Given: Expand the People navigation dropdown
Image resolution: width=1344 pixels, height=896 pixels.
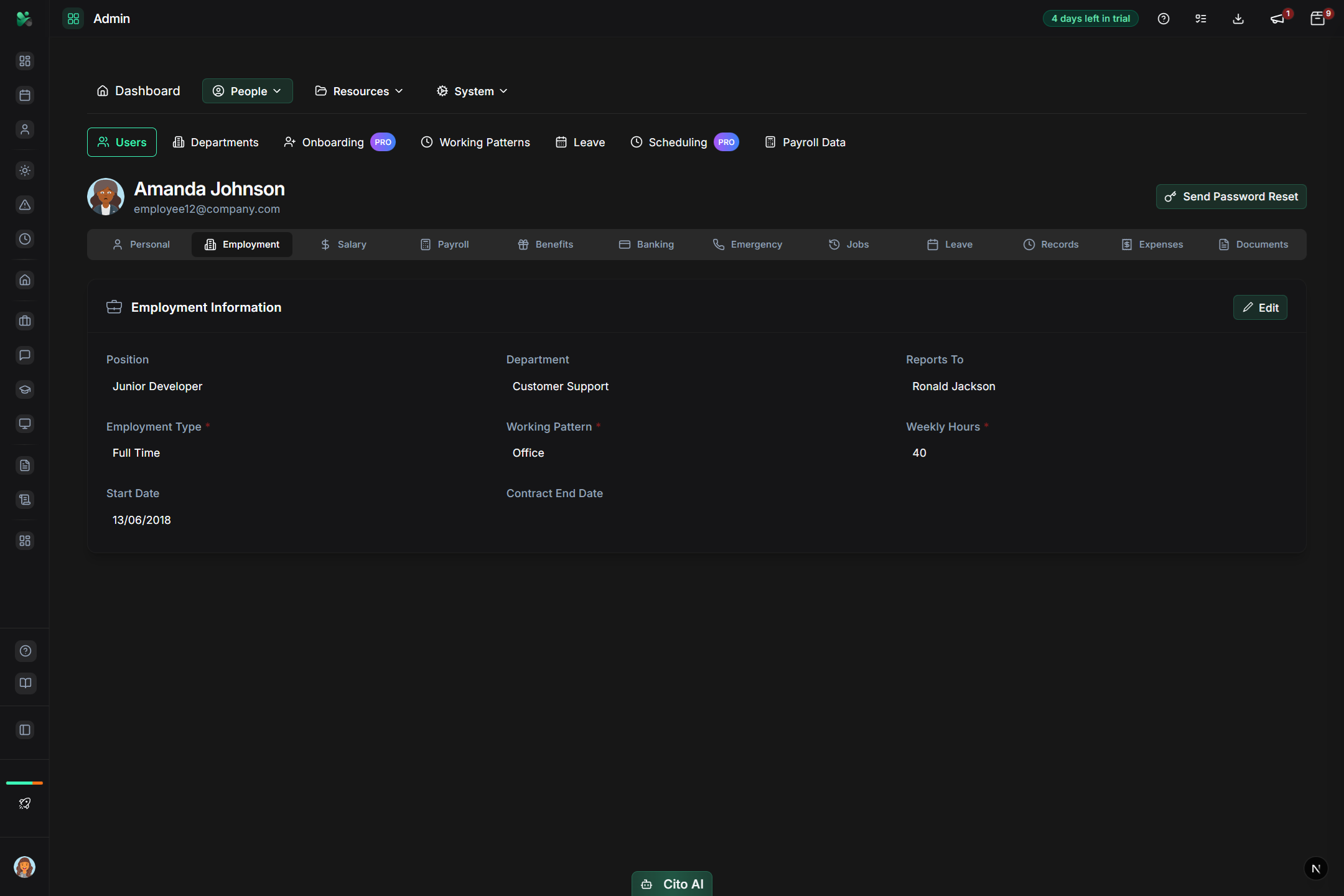Looking at the screenshot, I should [x=247, y=91].
